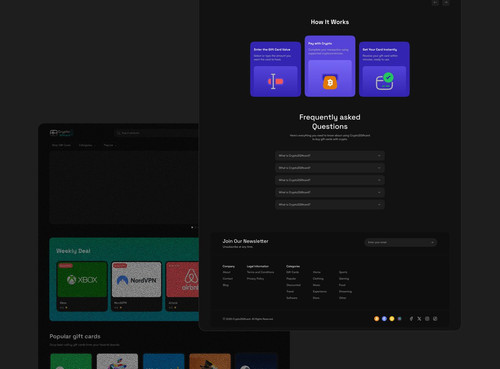Click the next arrow at top right

[446, 3]
